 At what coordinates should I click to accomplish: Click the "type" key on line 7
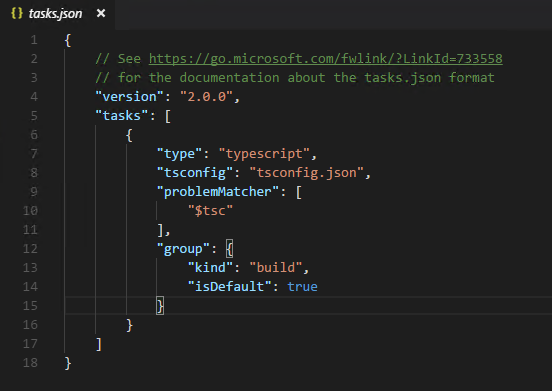pyautogui.click(x=180, y=154)
